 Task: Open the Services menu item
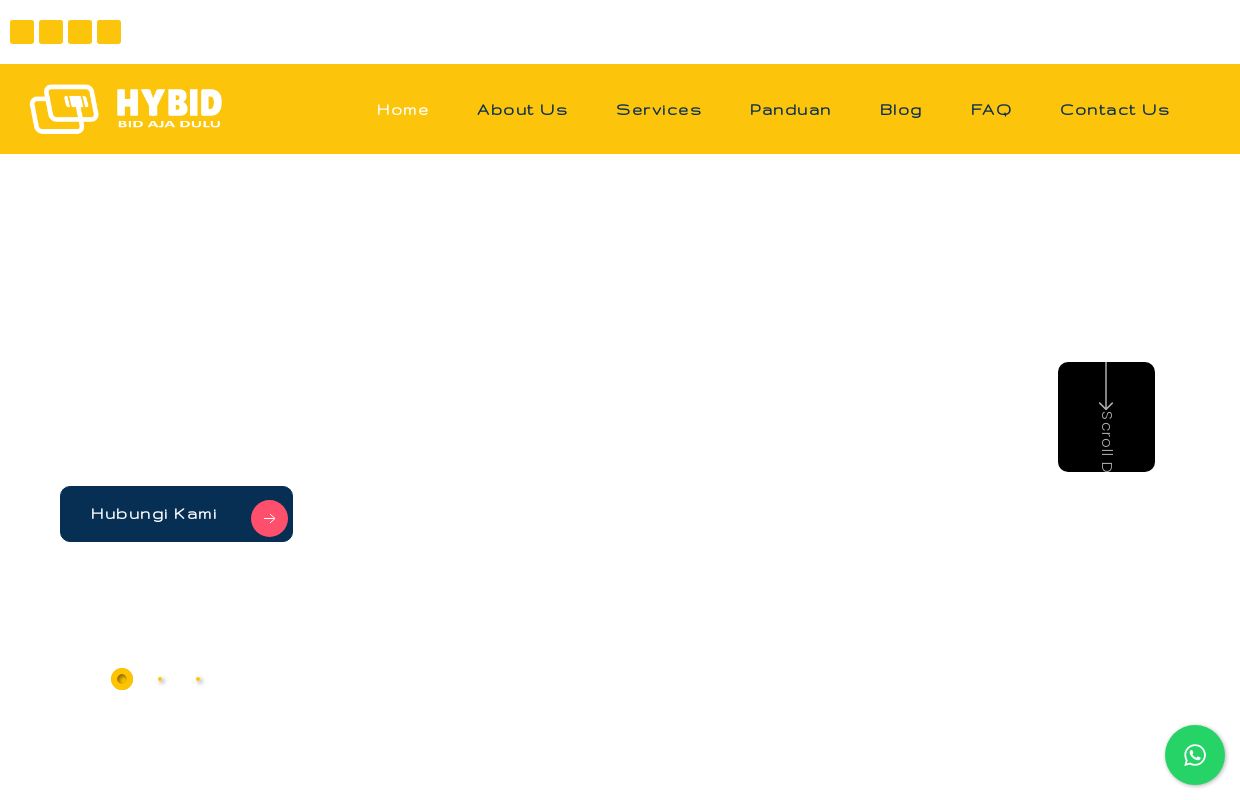tap(659, 110)
